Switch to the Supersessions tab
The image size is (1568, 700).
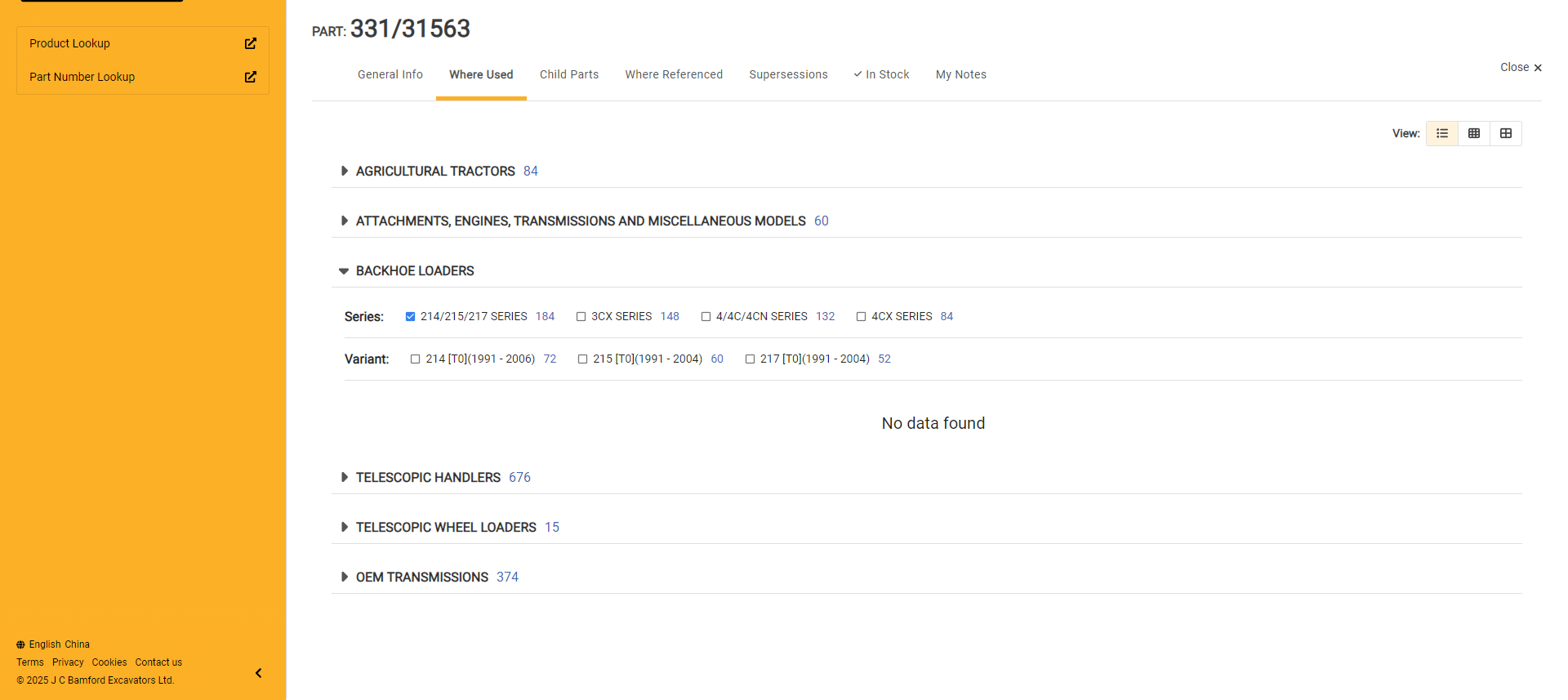(x=788, y=74)
